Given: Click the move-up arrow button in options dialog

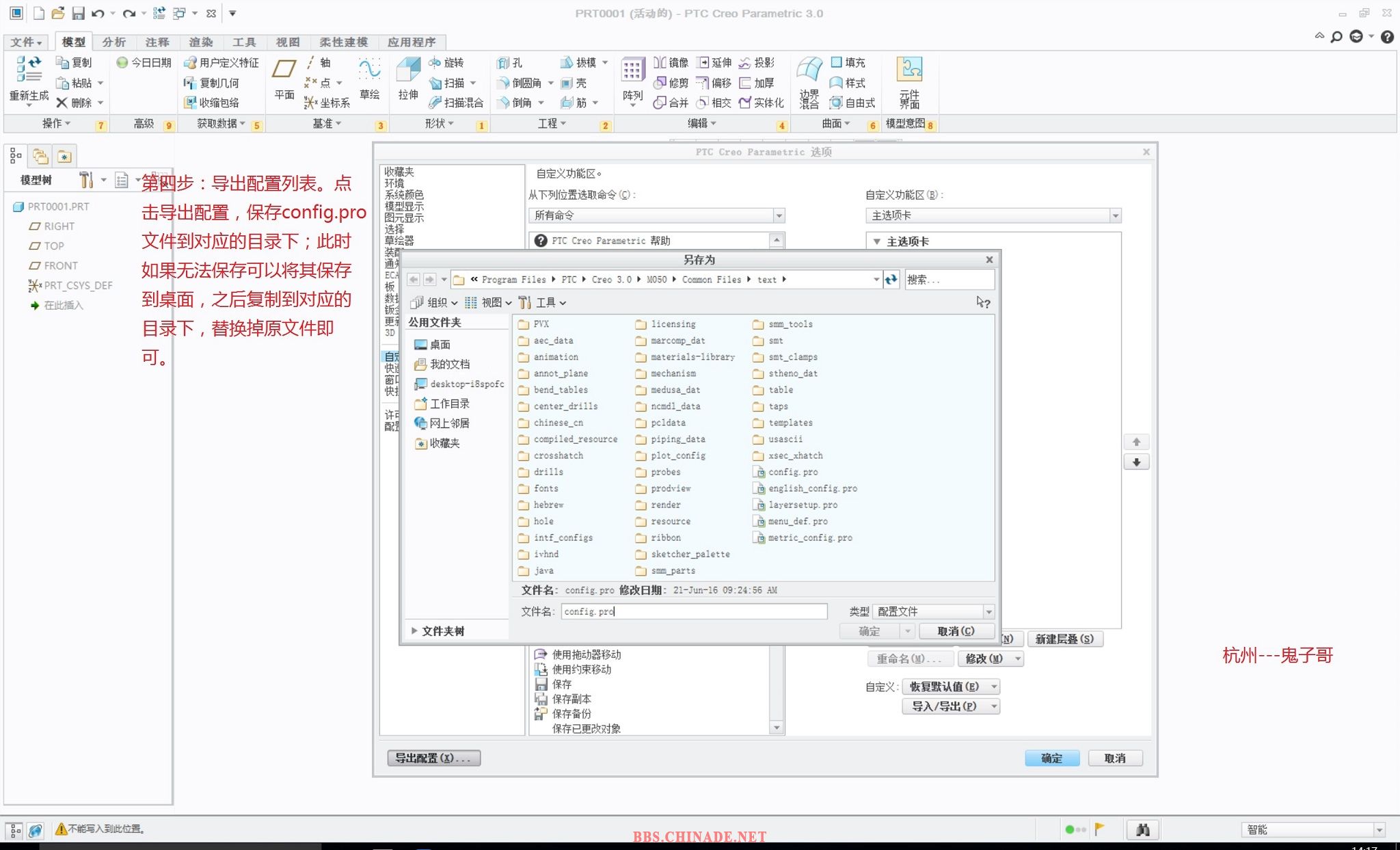Looking at the screenshot, I should [x=1136, y=442].
